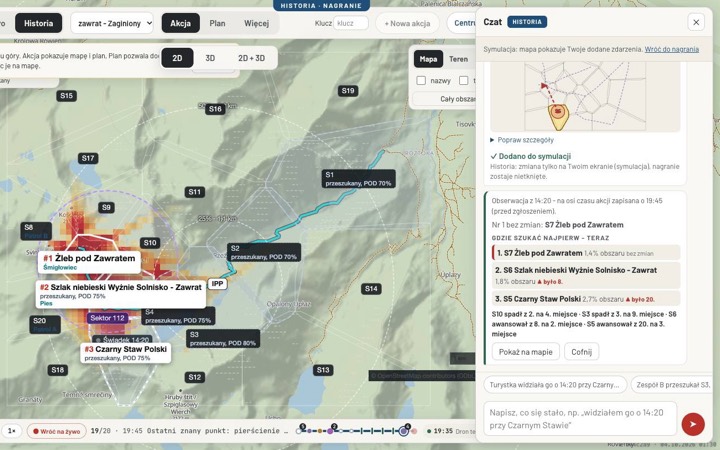
Task: Switch the basemap to Teren
Action: pyautogui.click(x=458, y=59)
